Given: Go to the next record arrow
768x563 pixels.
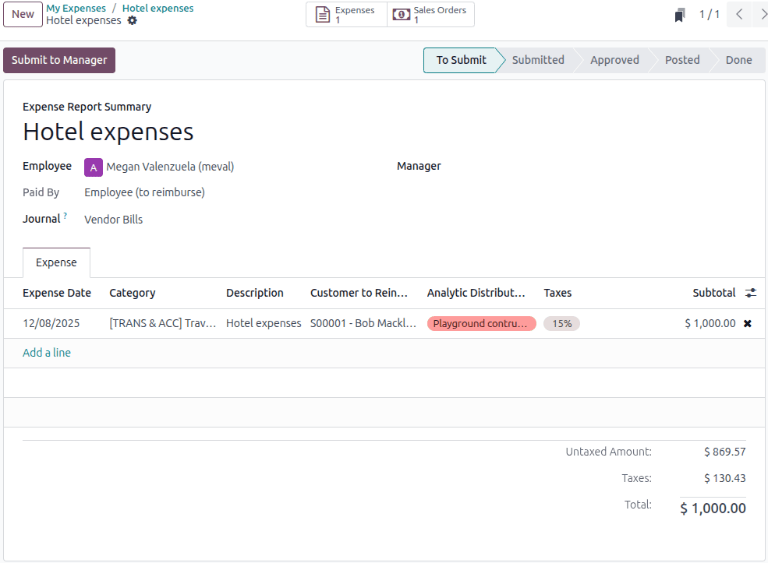Looking at the screenshot, I should pos(759,15).
